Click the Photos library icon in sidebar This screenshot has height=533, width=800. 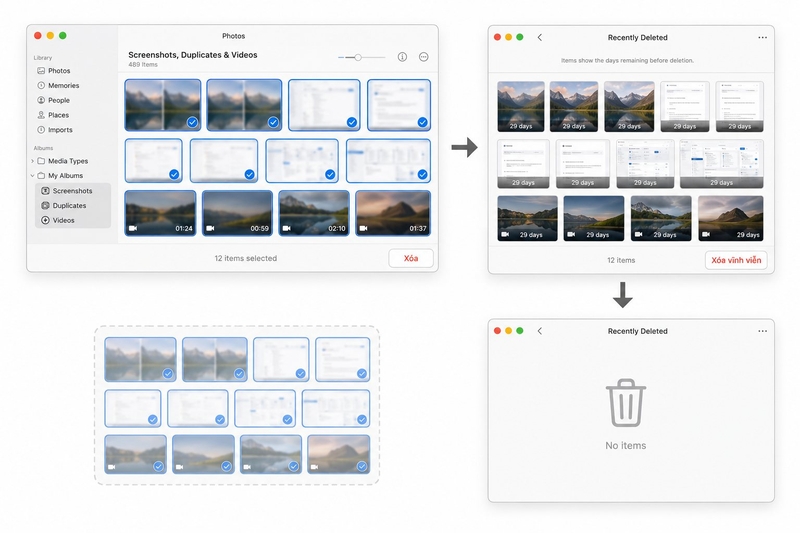point(41,71)
